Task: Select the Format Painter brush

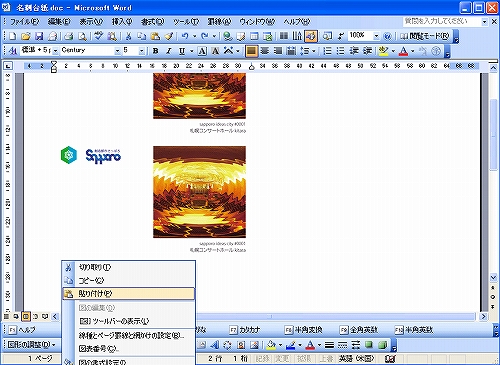Action: [x=169, y=36]
